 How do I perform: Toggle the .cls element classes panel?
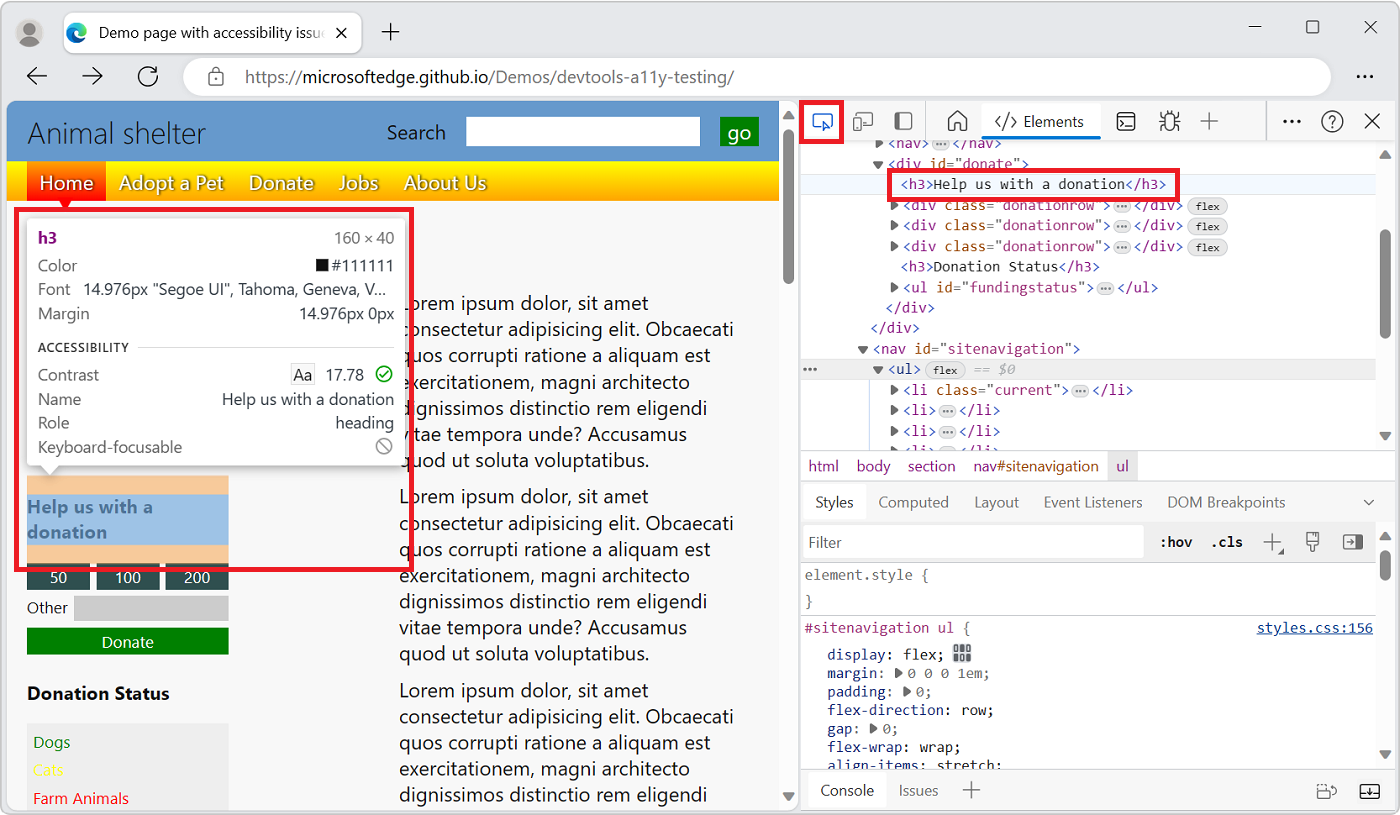click(1226, 542)
